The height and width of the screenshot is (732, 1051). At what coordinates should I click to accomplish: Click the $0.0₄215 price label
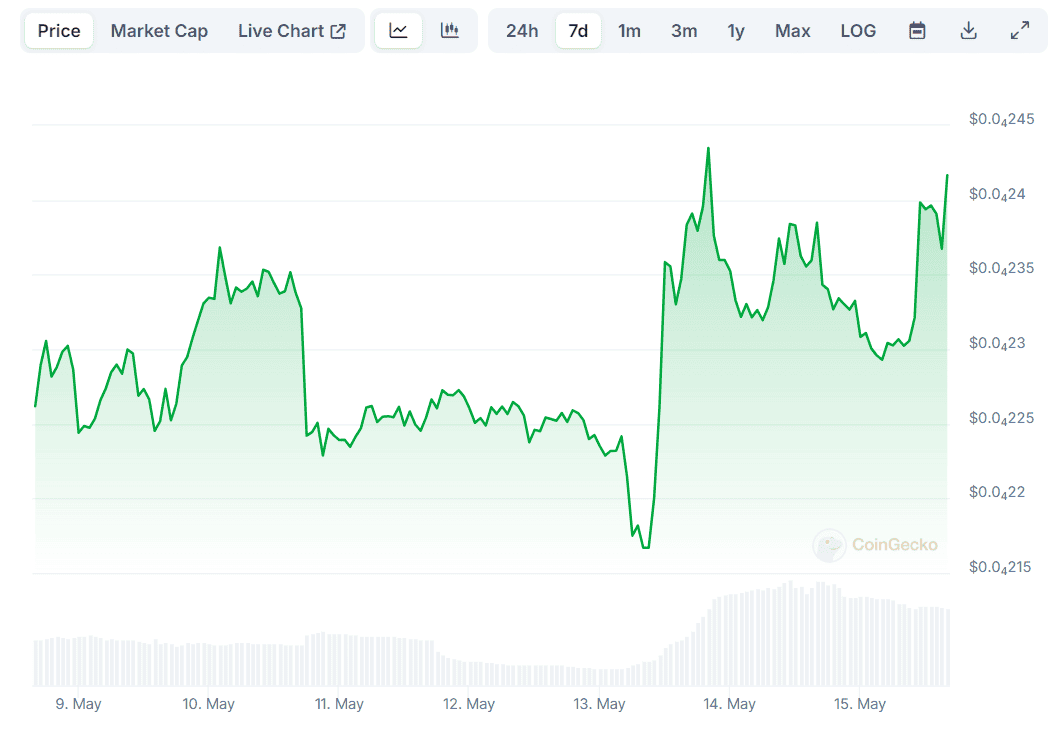tap(1000, 567)
